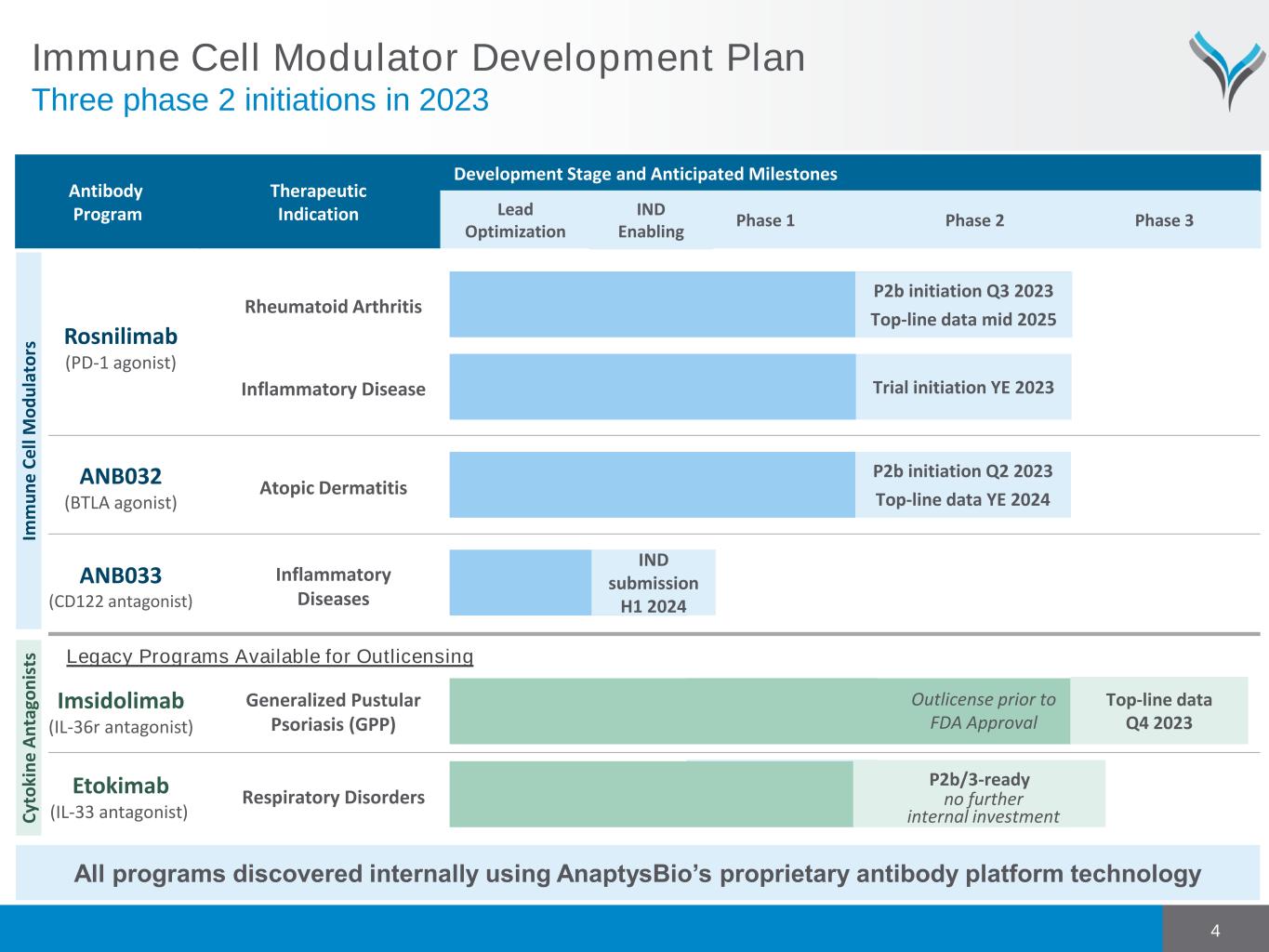This screenshot has height=952, width=1269.
Task: Click the '(IL-36r antagonist)' label
Action: [121, 727]
